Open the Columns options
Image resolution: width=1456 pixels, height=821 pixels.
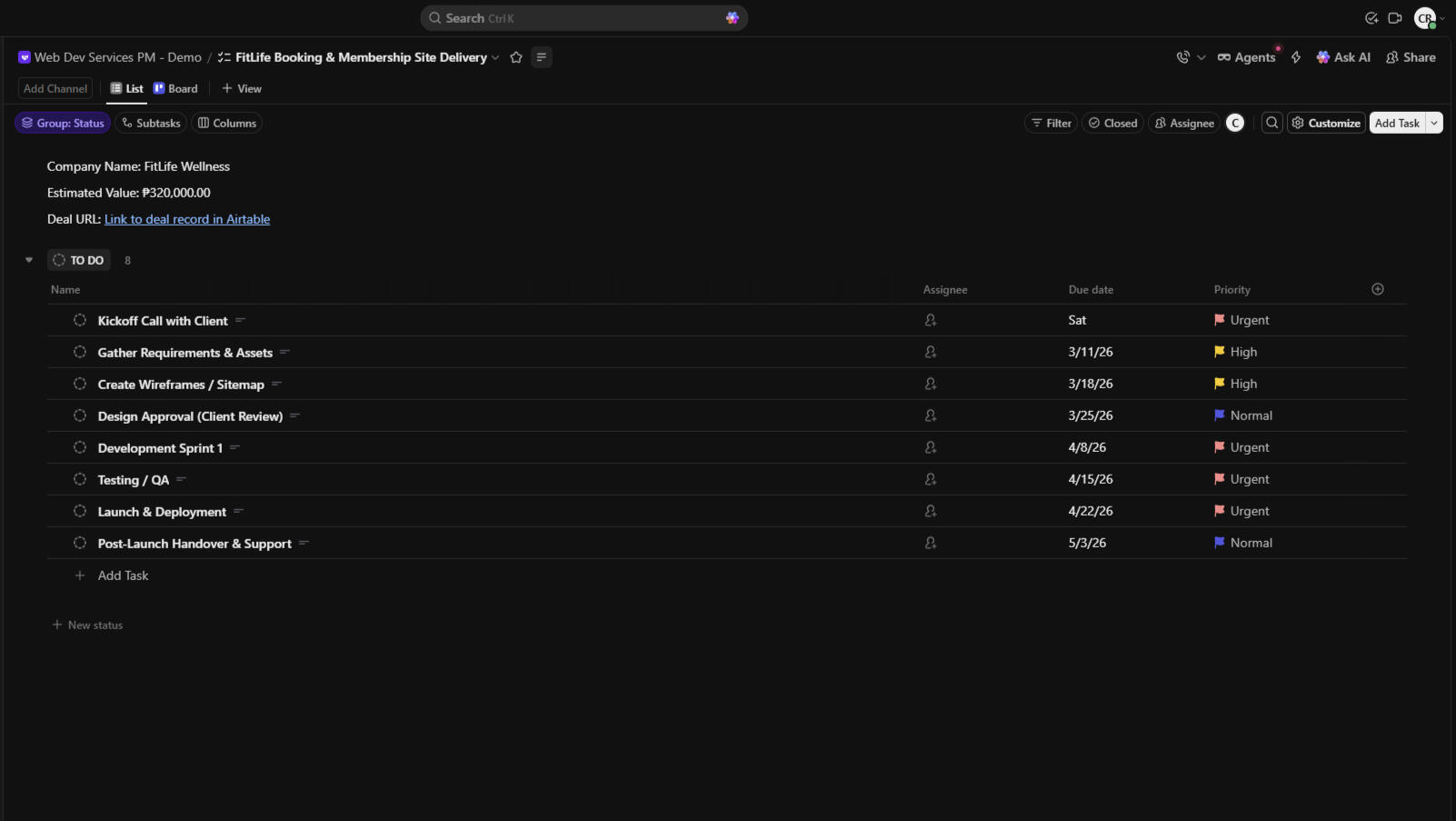pos(227,123)
